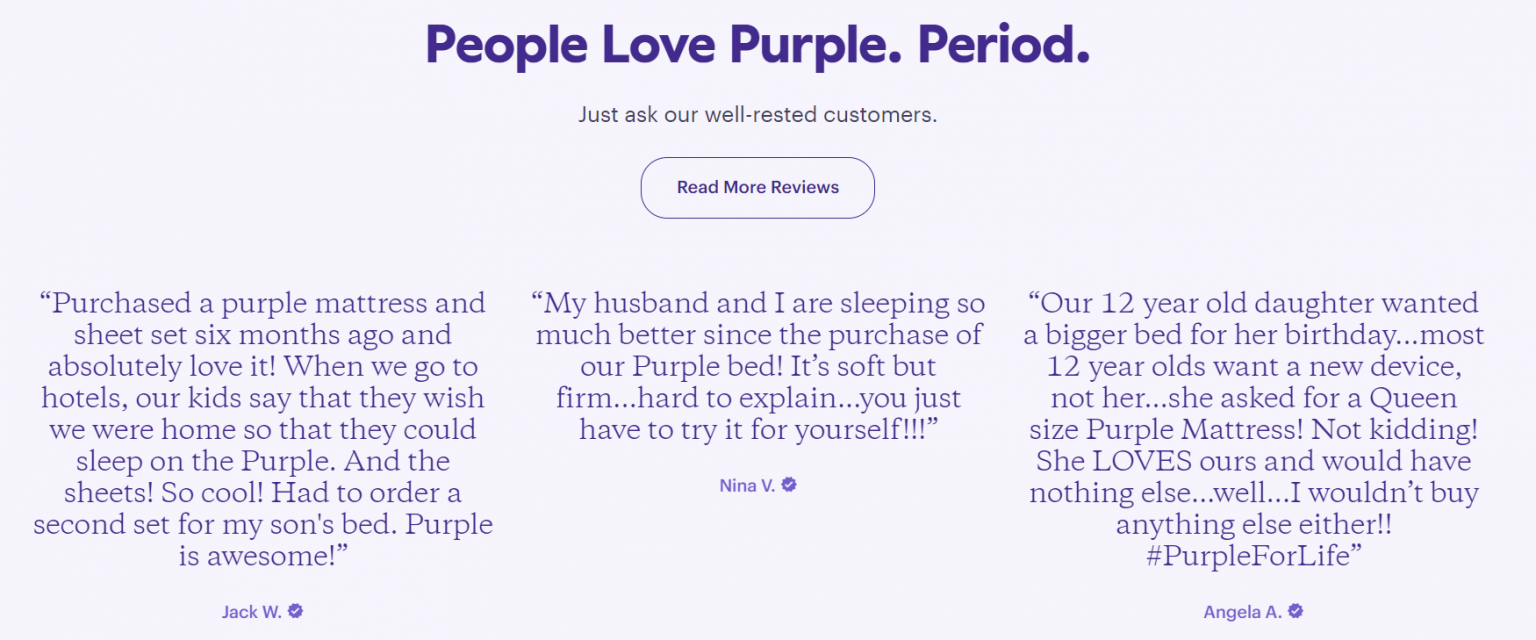Click the verified badge beside Jack W.

click(295, 611)
